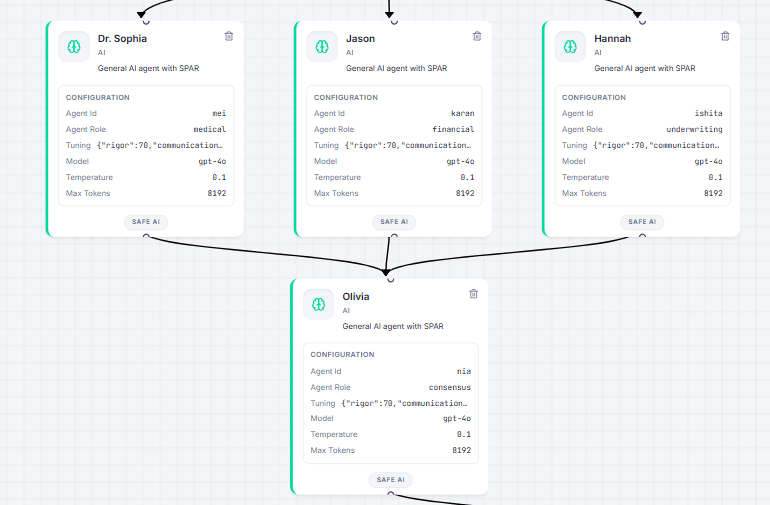Click 'General AI agent with SPAR' under Hannah
Viewport: 770px width, 505px height.
644,68
